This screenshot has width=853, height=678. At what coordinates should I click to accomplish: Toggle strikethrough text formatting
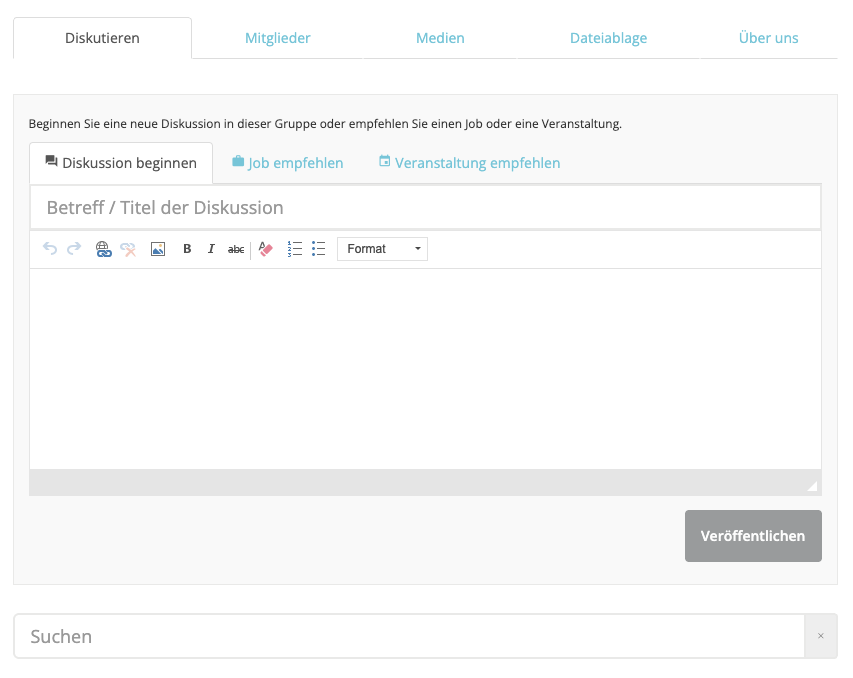pyautogui.click(x=236, y=249)
